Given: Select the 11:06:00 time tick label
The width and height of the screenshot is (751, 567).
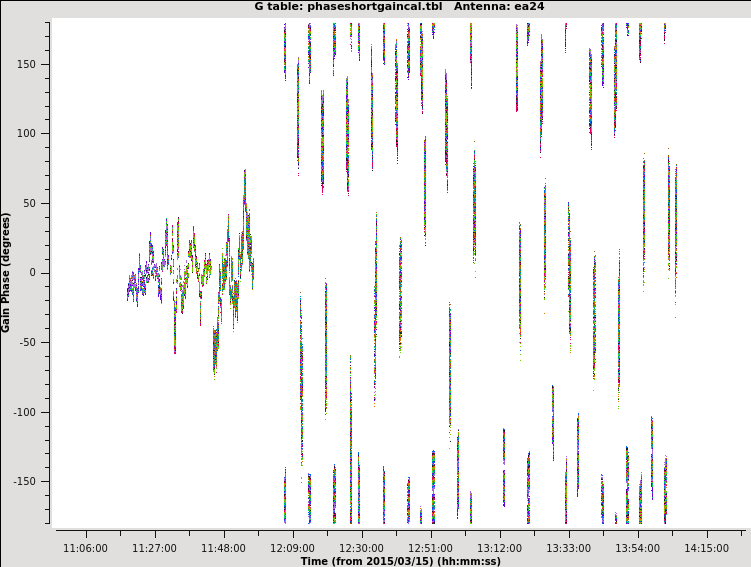Looking at the screenshot, I should point(85,548).
